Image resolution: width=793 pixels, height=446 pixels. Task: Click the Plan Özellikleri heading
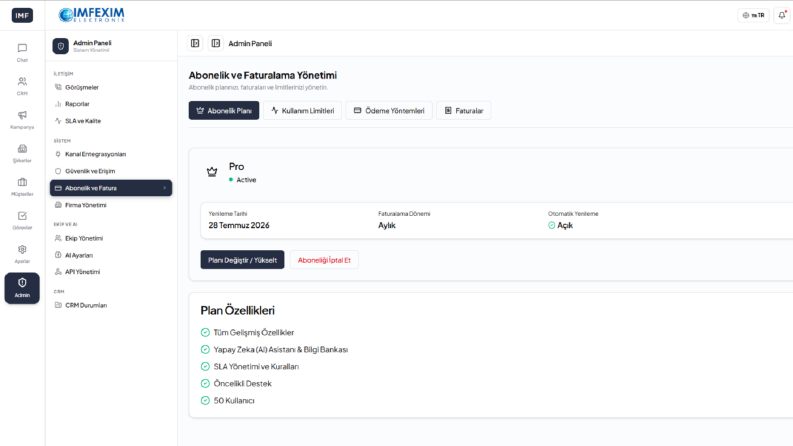point(238,310)
